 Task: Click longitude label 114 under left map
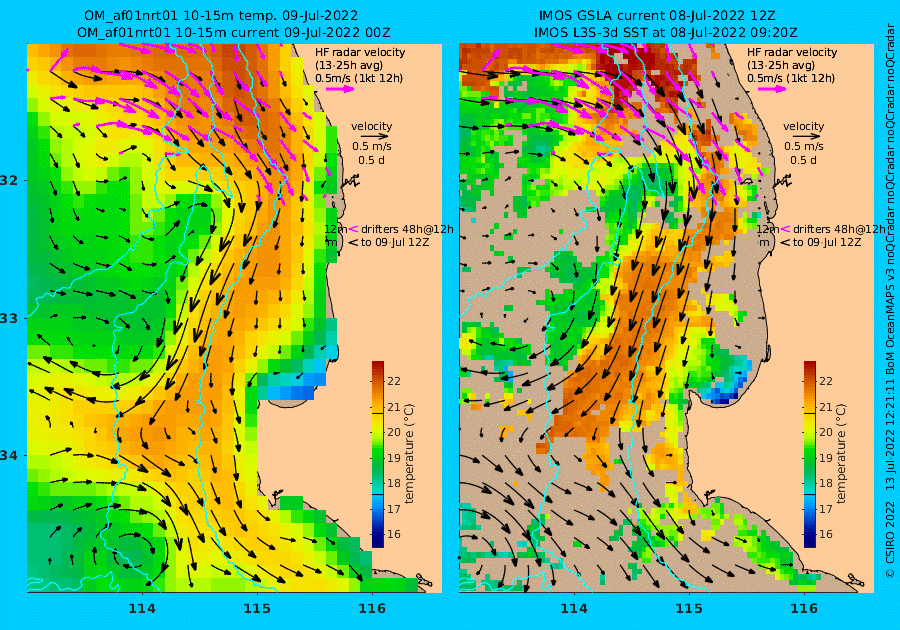[142, 609]
